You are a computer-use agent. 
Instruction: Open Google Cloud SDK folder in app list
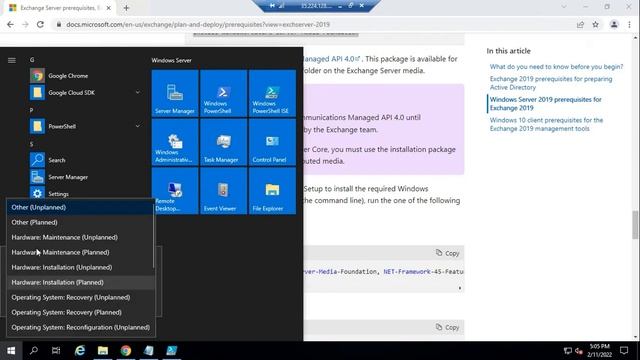coord(86,93)
